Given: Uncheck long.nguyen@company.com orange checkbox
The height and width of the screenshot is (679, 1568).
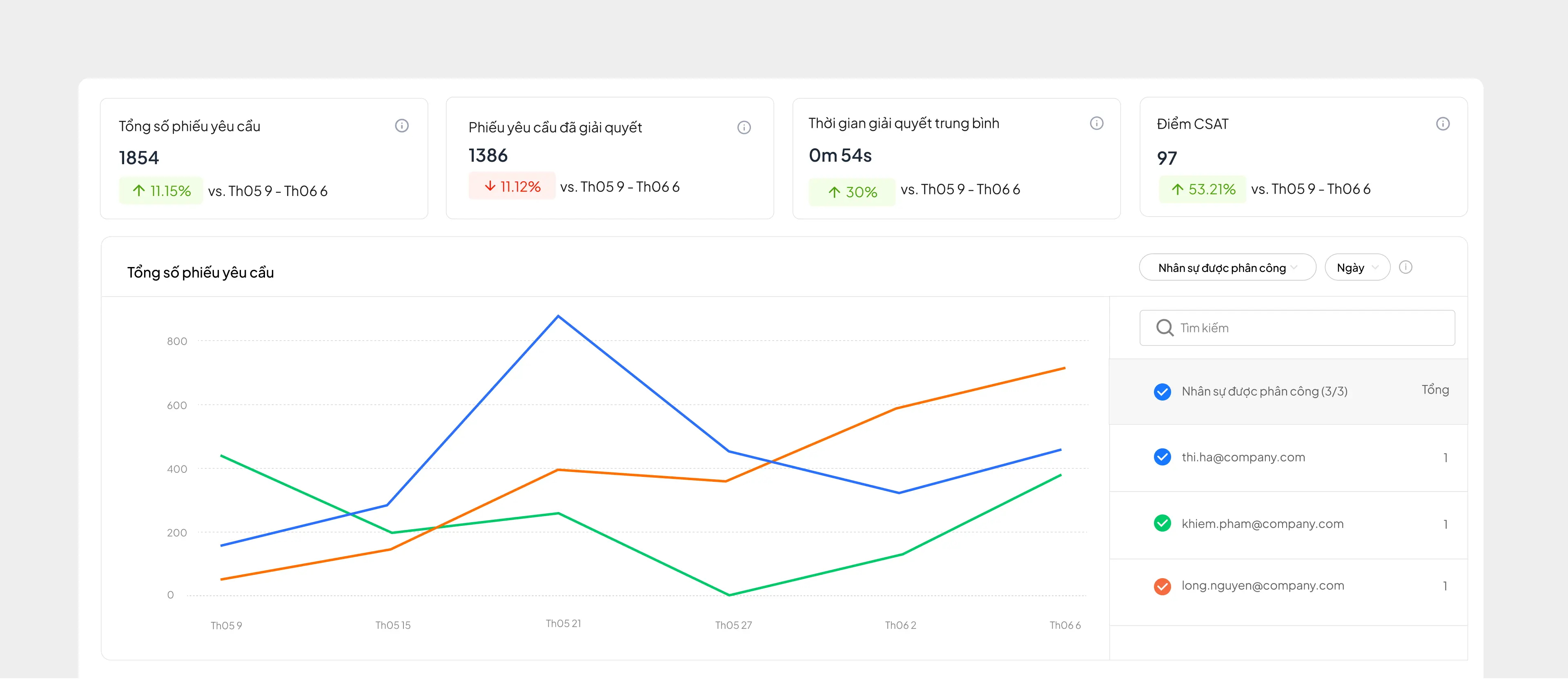Looking at the screenshot, I should tap(1162, 586).
